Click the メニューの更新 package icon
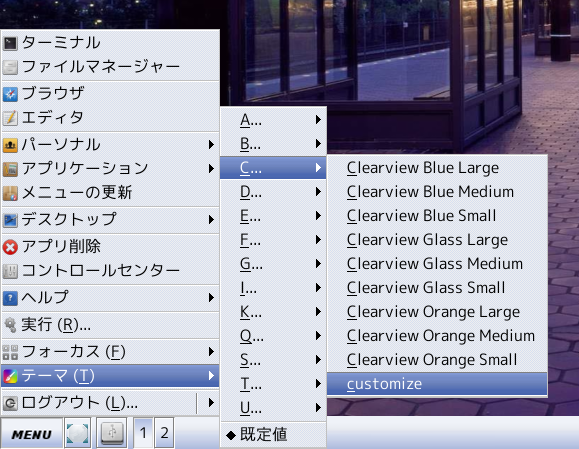The height and width of the screenshot is (449, 579). tap(10, 193)
